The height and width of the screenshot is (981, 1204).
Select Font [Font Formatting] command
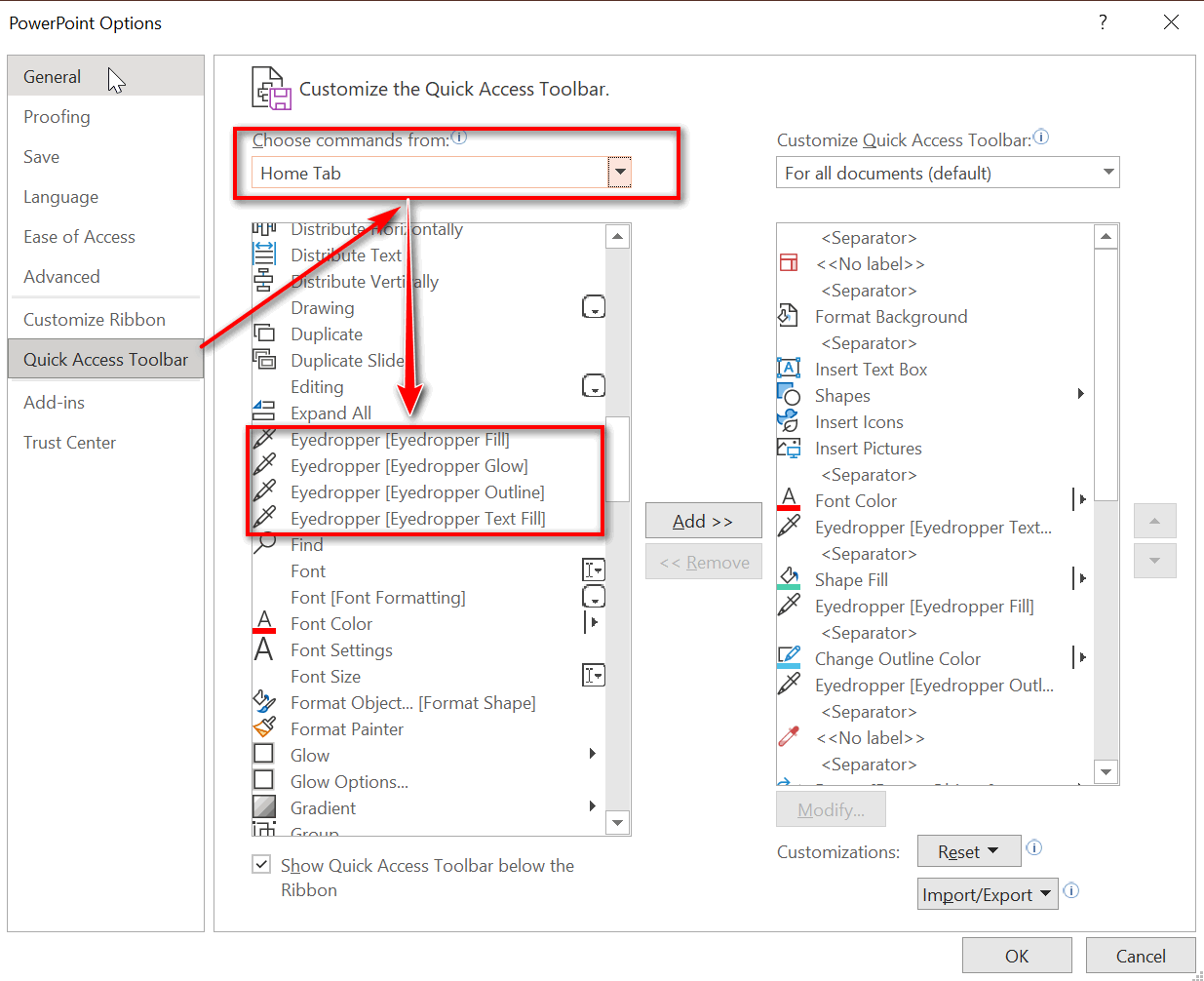(428, 597)
